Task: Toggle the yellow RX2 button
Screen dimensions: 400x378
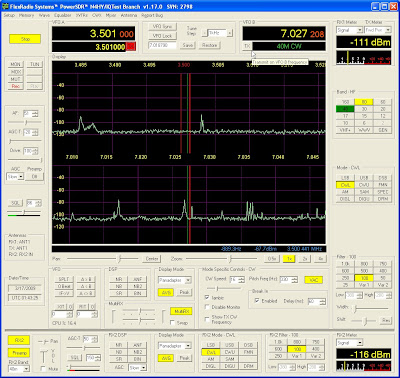Action: 19,340
